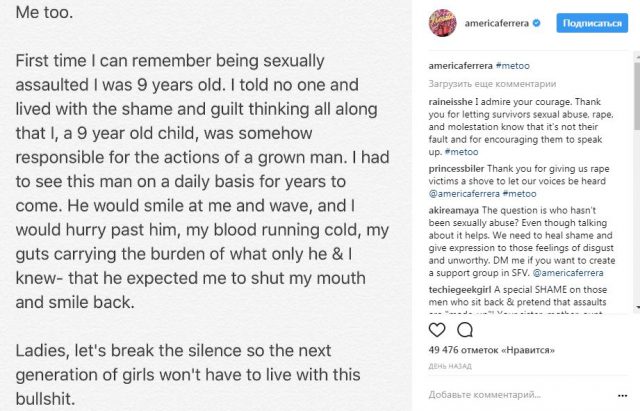Click #metoo hashtag in the caption

(x=507, y=66)
